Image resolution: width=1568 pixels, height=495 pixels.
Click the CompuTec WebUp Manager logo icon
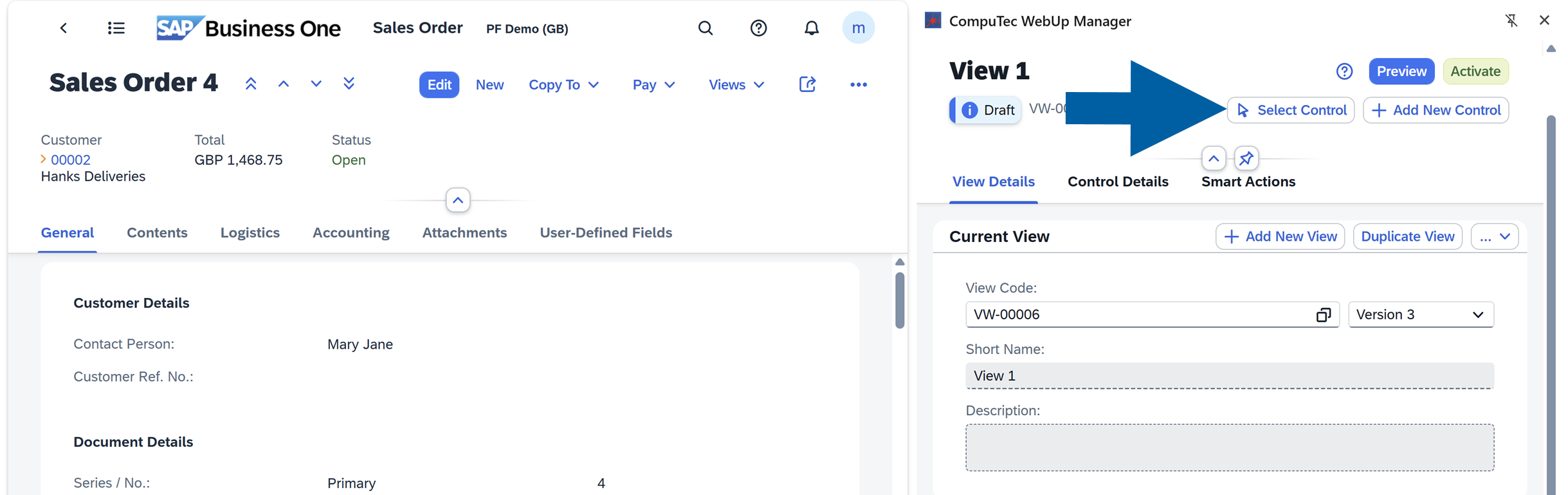pyautogui.click(x=933, y=21)
